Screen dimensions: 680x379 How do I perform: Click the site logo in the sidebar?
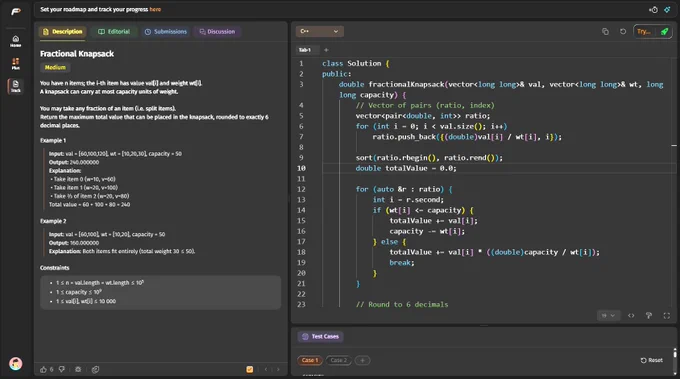point(16,11)
